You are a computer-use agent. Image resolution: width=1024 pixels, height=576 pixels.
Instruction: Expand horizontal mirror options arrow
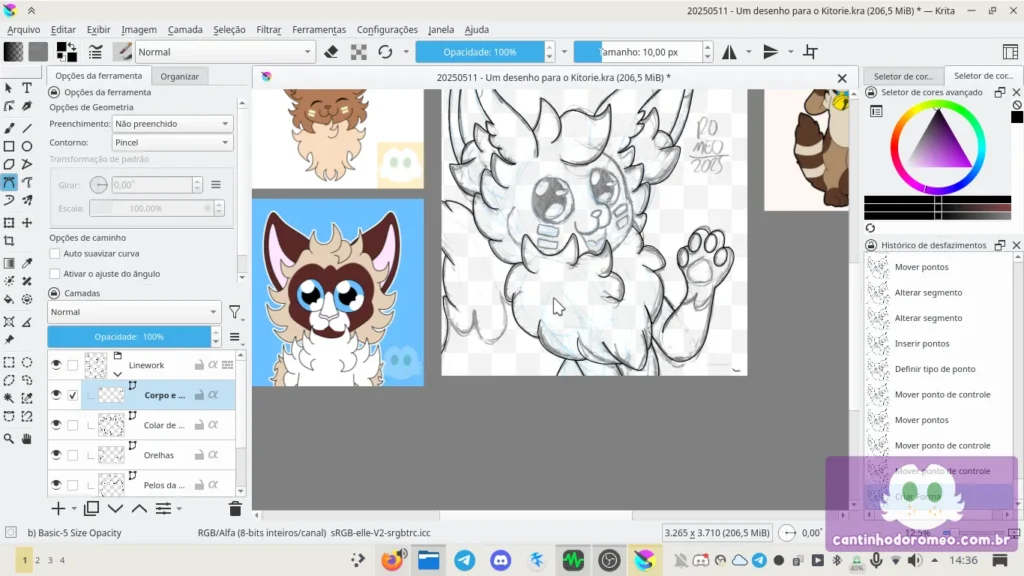[x=748, y=52]
